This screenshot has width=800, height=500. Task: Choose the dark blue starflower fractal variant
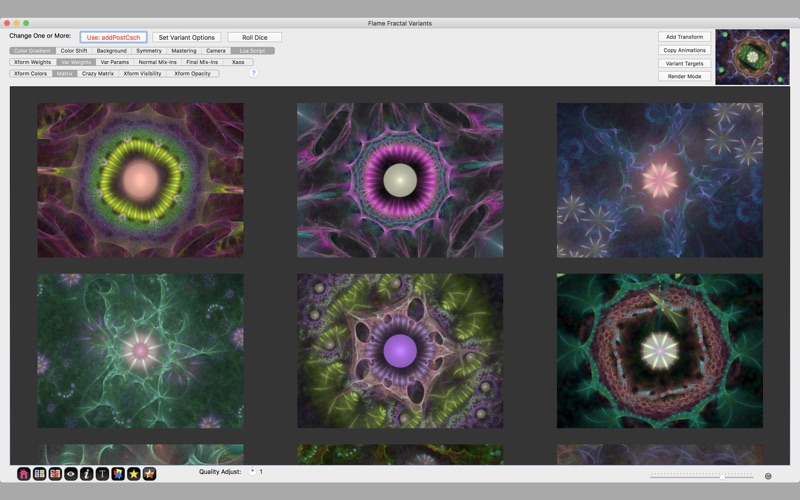pos(660,180)
